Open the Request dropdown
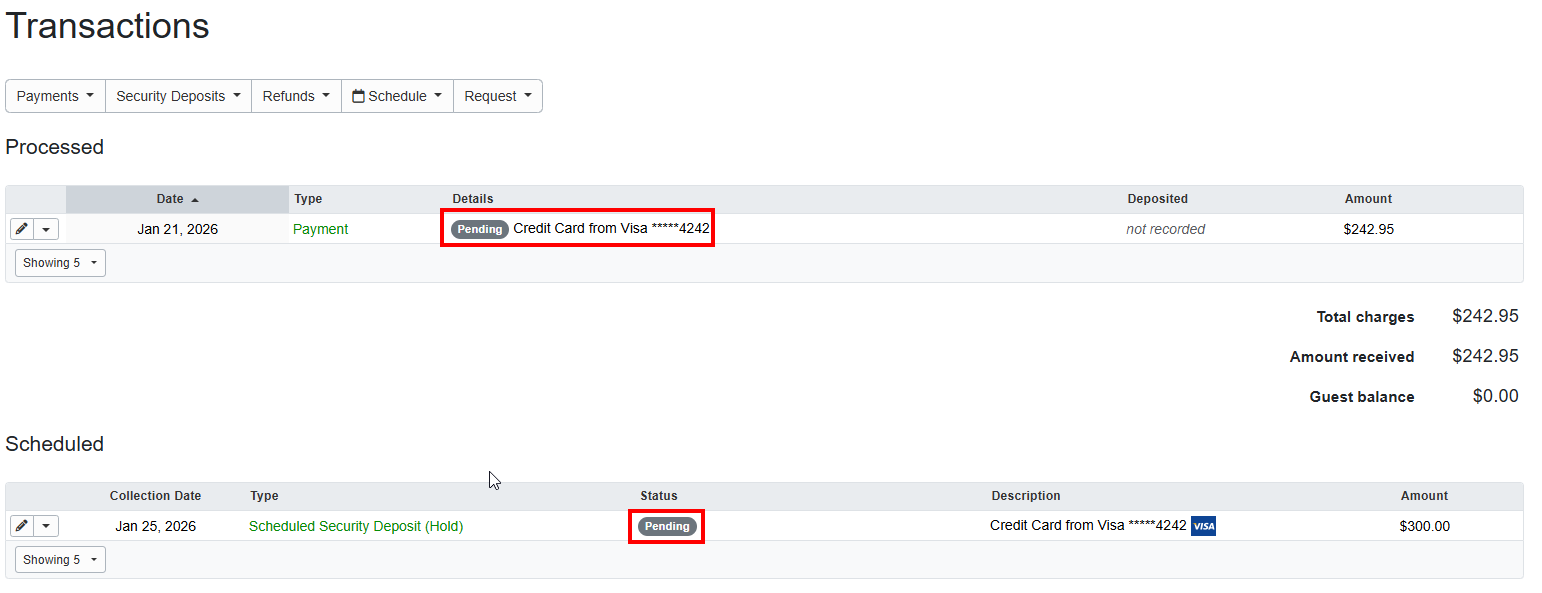1542x593 pixels. (497, 95)
